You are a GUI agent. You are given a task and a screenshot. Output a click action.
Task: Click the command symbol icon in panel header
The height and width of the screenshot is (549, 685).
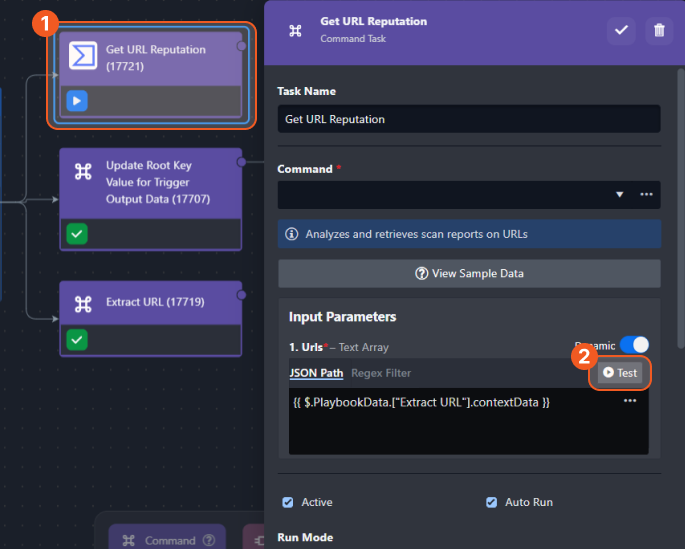click(x=295, y=31)
